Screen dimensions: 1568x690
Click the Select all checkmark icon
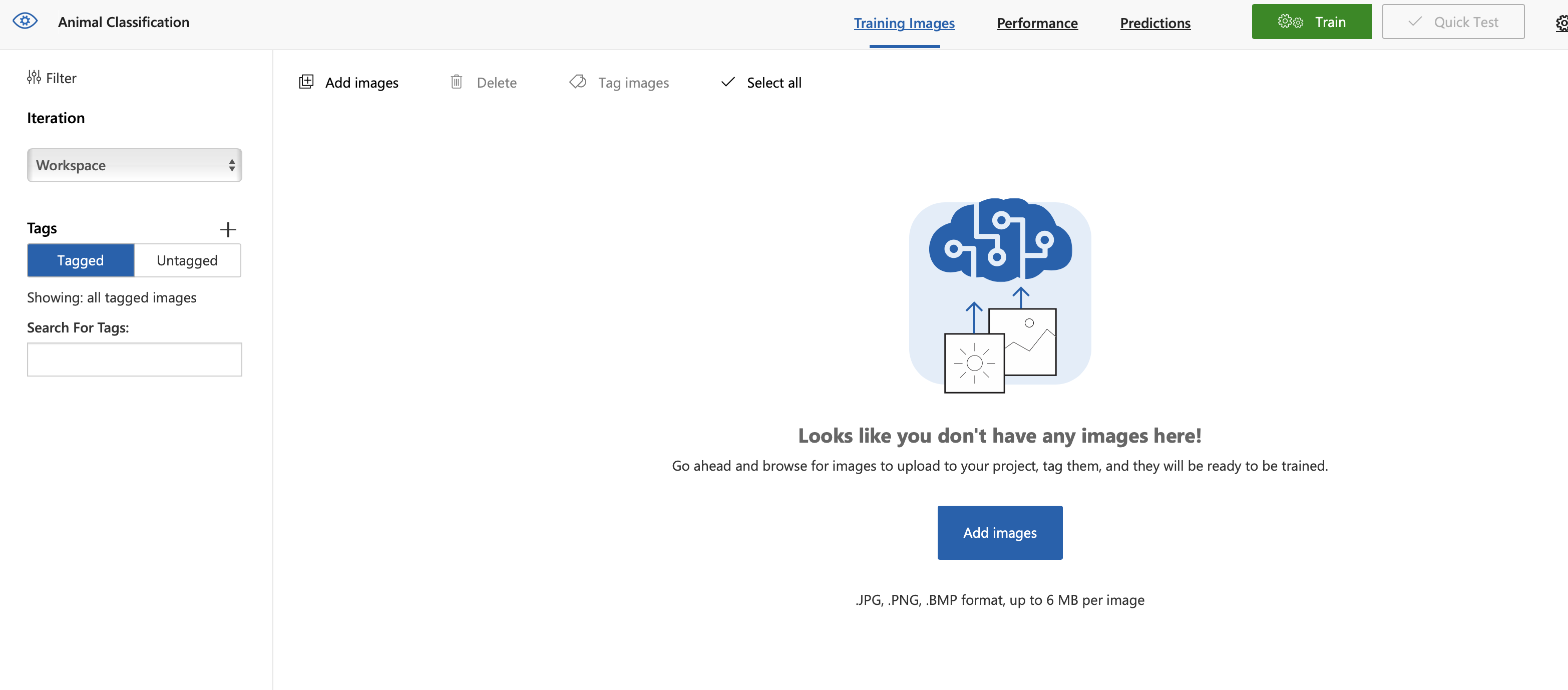pos(727,82)
